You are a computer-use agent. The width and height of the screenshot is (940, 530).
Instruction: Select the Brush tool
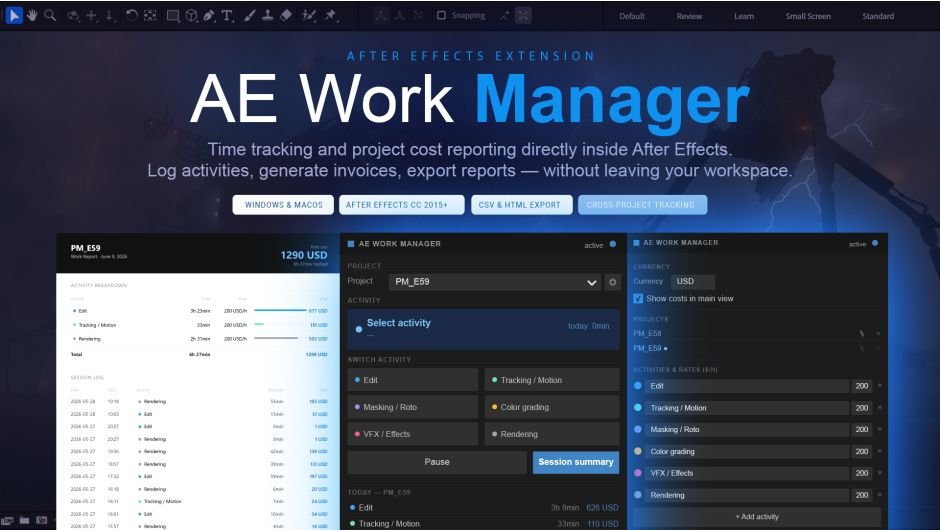click(249, 16)
